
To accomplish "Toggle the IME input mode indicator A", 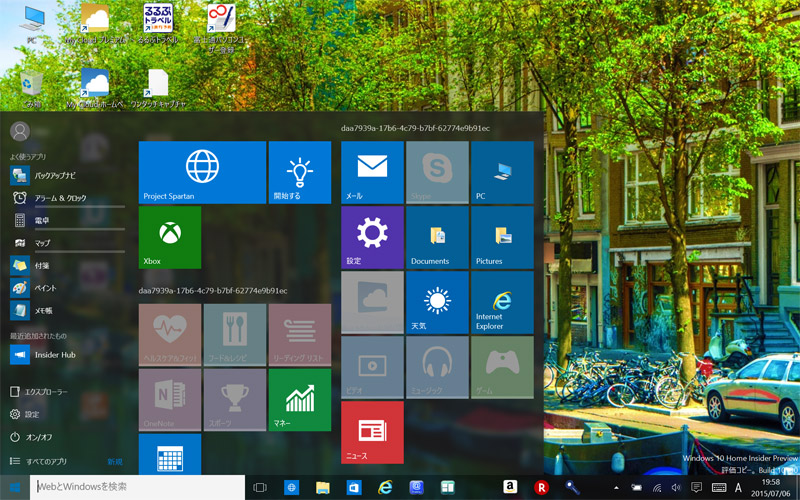I will 738,487.
